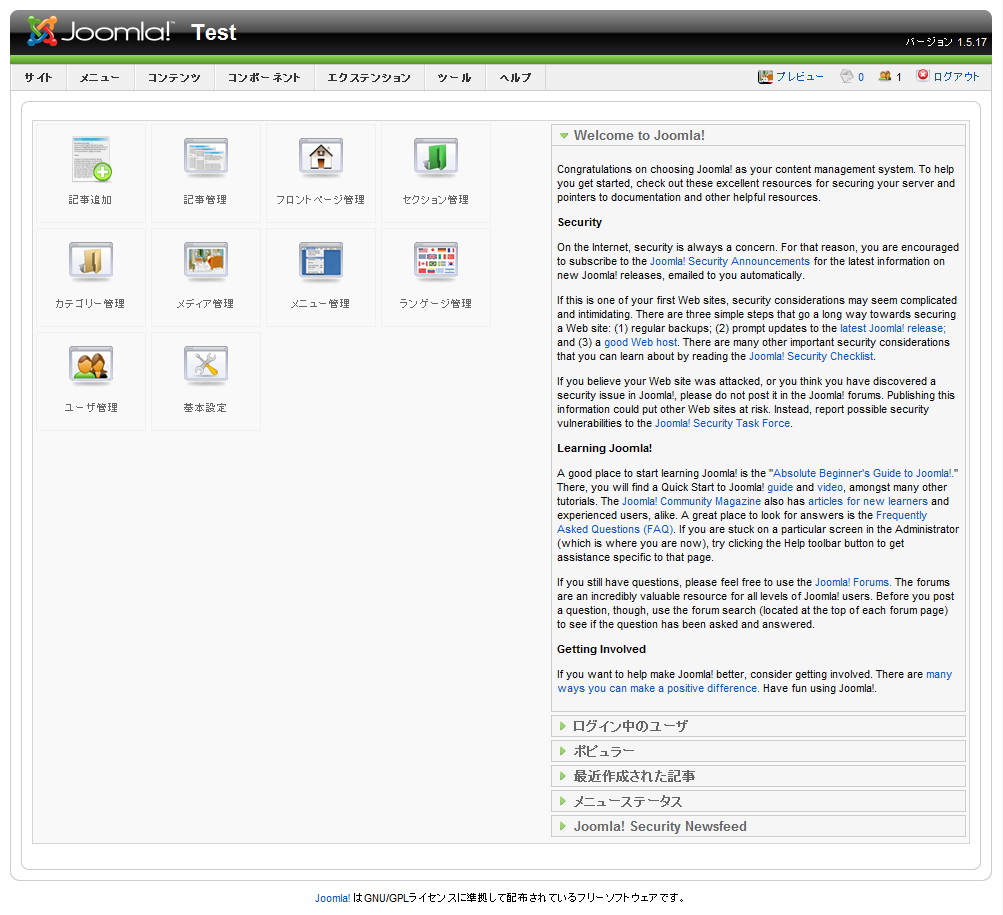
Task: Open the セクション管理 section manager icon
Action: click(x=436, y=157)
